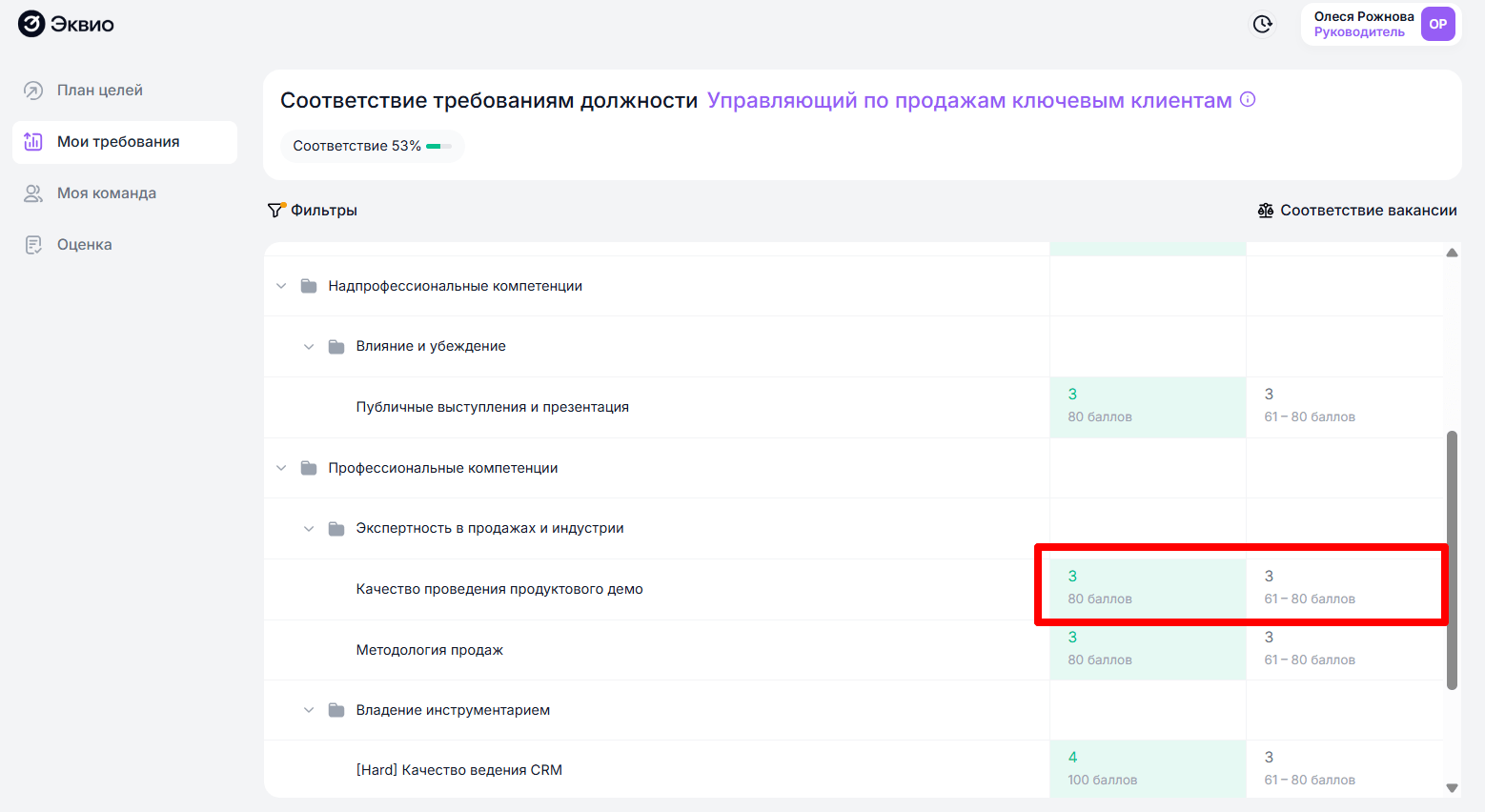Viewport: 1485px width, 812px height.
Task: Click Соответствие вакансии button
Action: click(x=1357, y=211)
